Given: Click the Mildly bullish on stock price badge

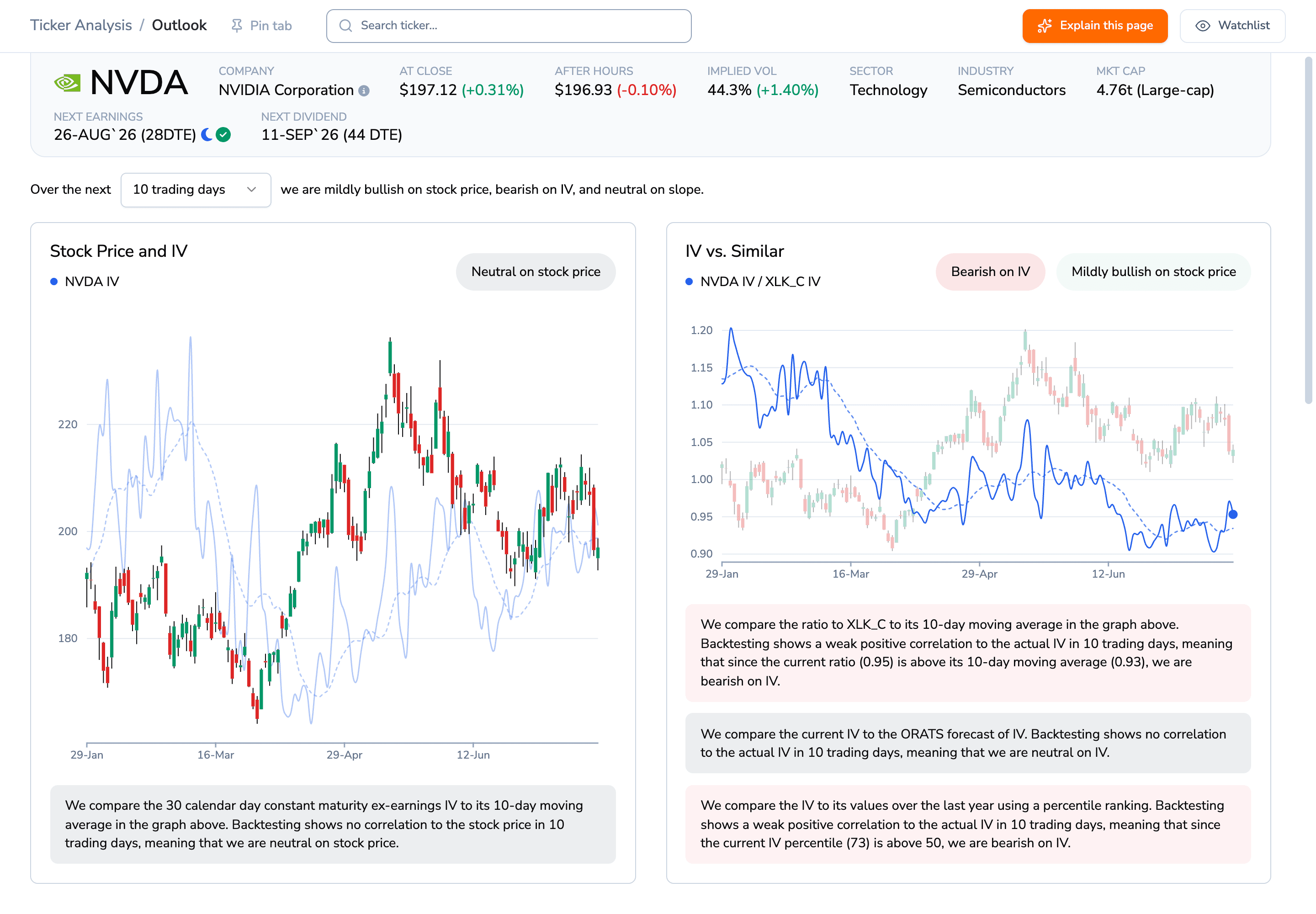Looking at the screenshot, I should [1153, 271].
